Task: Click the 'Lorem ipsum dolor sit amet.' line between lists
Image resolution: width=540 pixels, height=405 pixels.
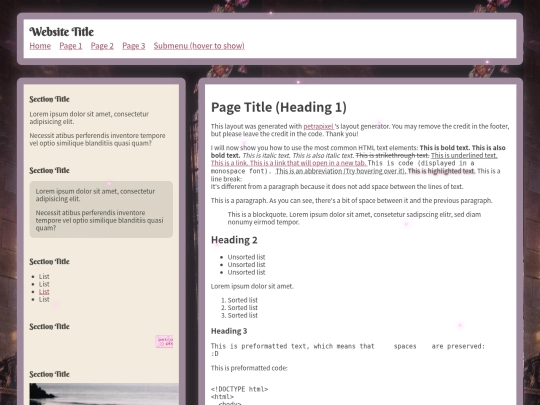Action: pyautogui.click(x=252, y=286)
